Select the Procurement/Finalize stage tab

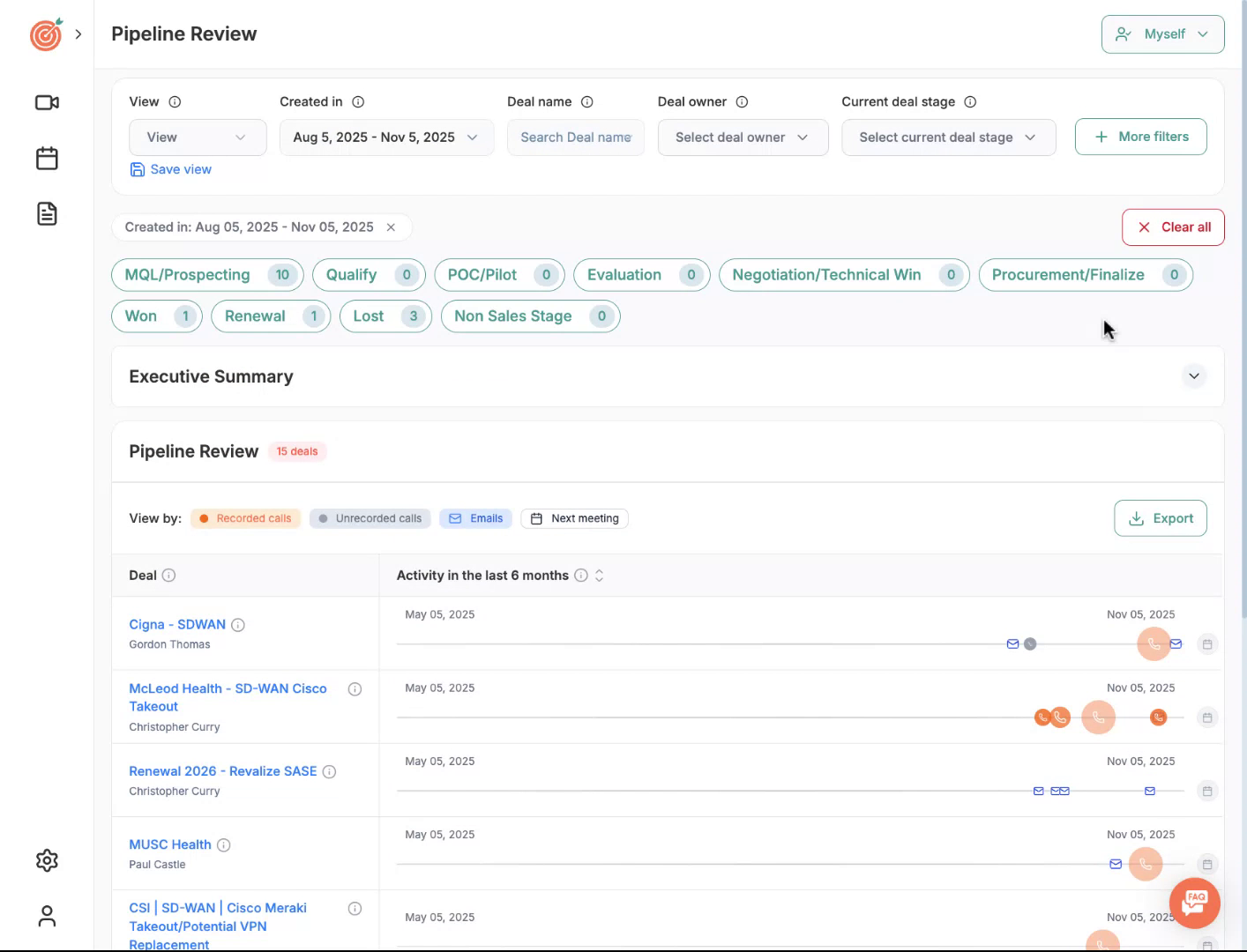[1086, 275]
